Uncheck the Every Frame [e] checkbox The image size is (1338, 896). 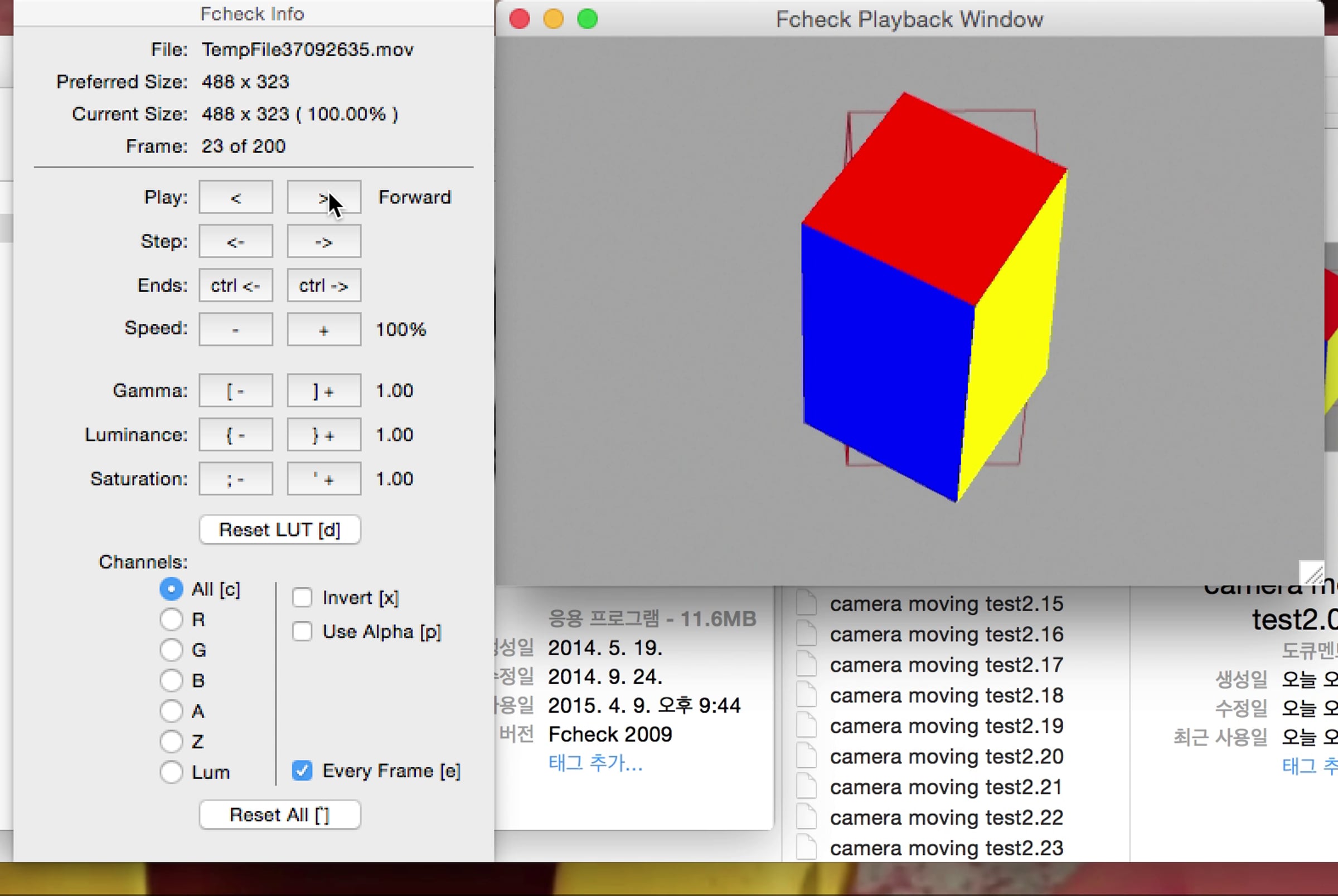(302, 771)
